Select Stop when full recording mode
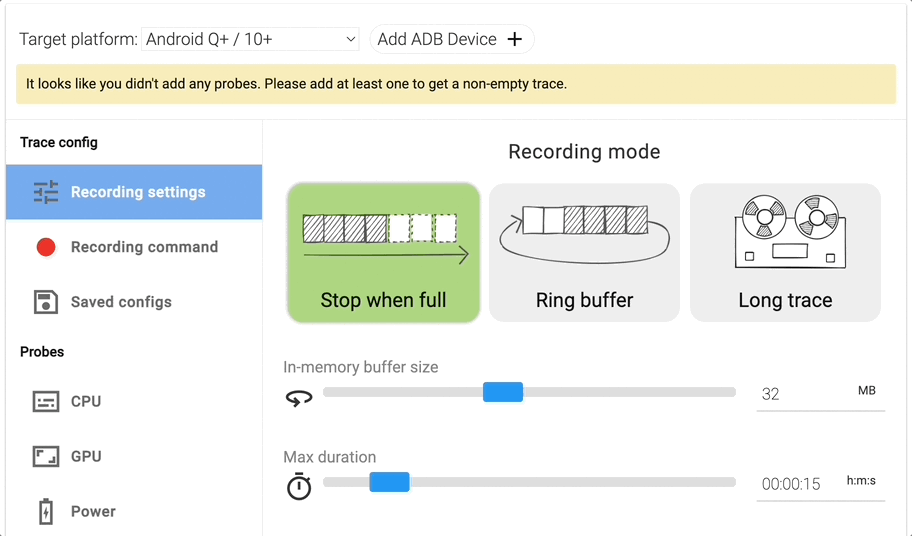The image size is (912, 536). [x=383, y=252]
